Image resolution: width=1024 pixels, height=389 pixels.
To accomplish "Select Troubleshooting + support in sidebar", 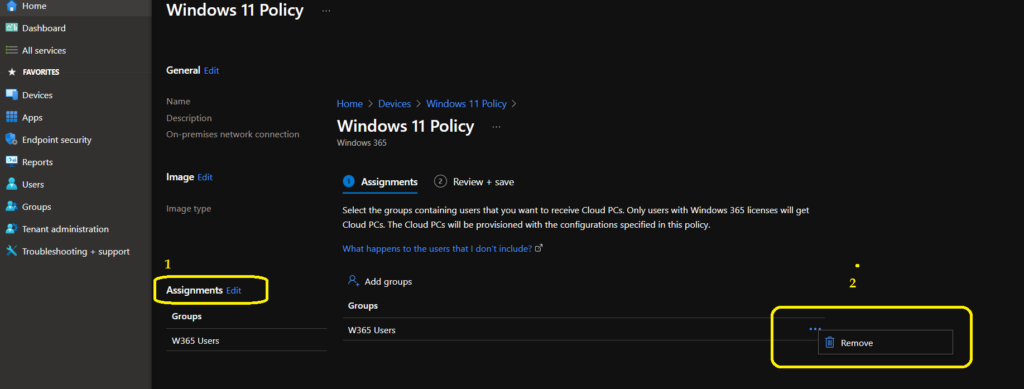I will tap(76, 251).
